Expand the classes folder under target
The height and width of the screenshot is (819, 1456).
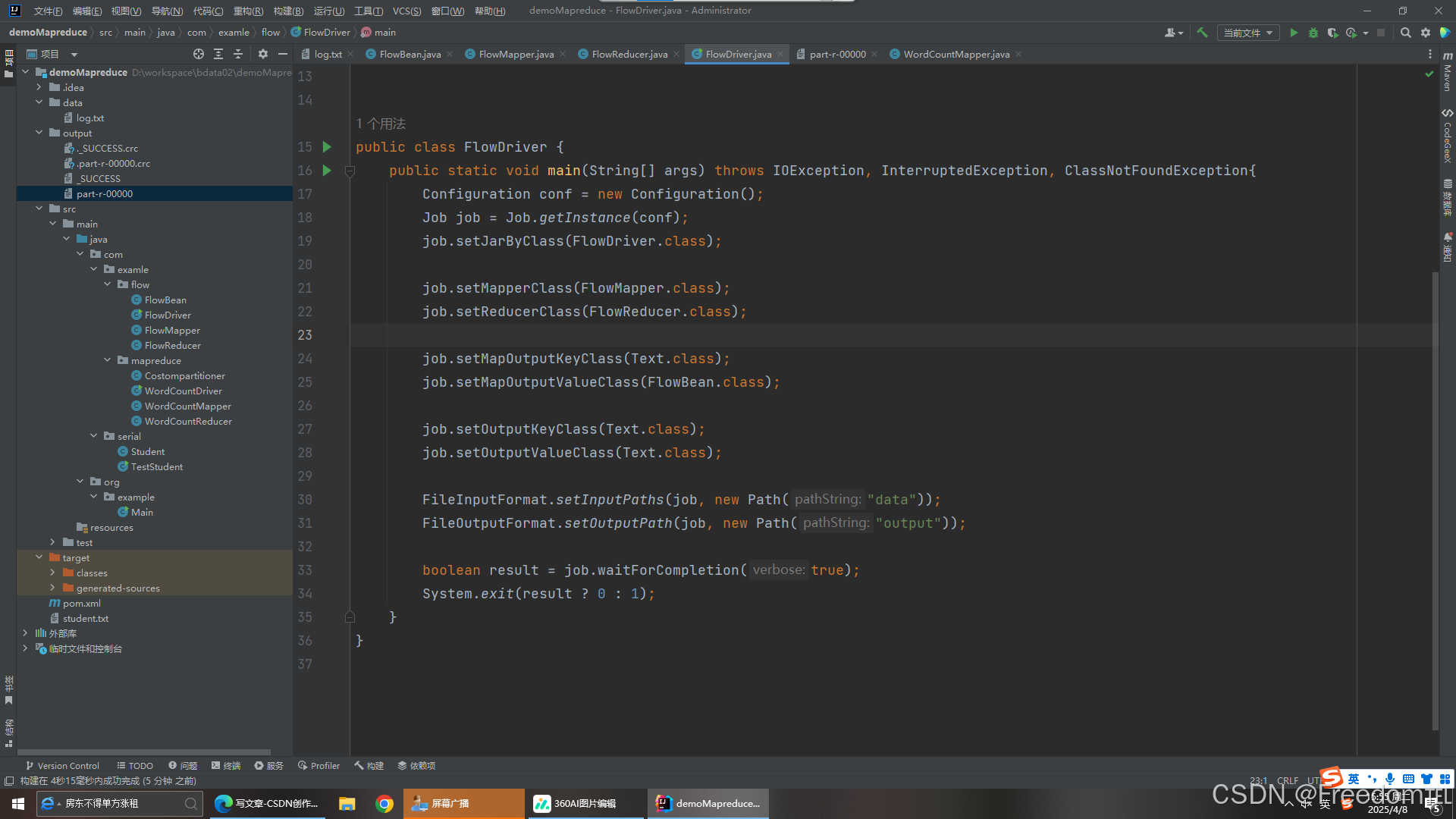pyautogui.click(x=52, y=573)
